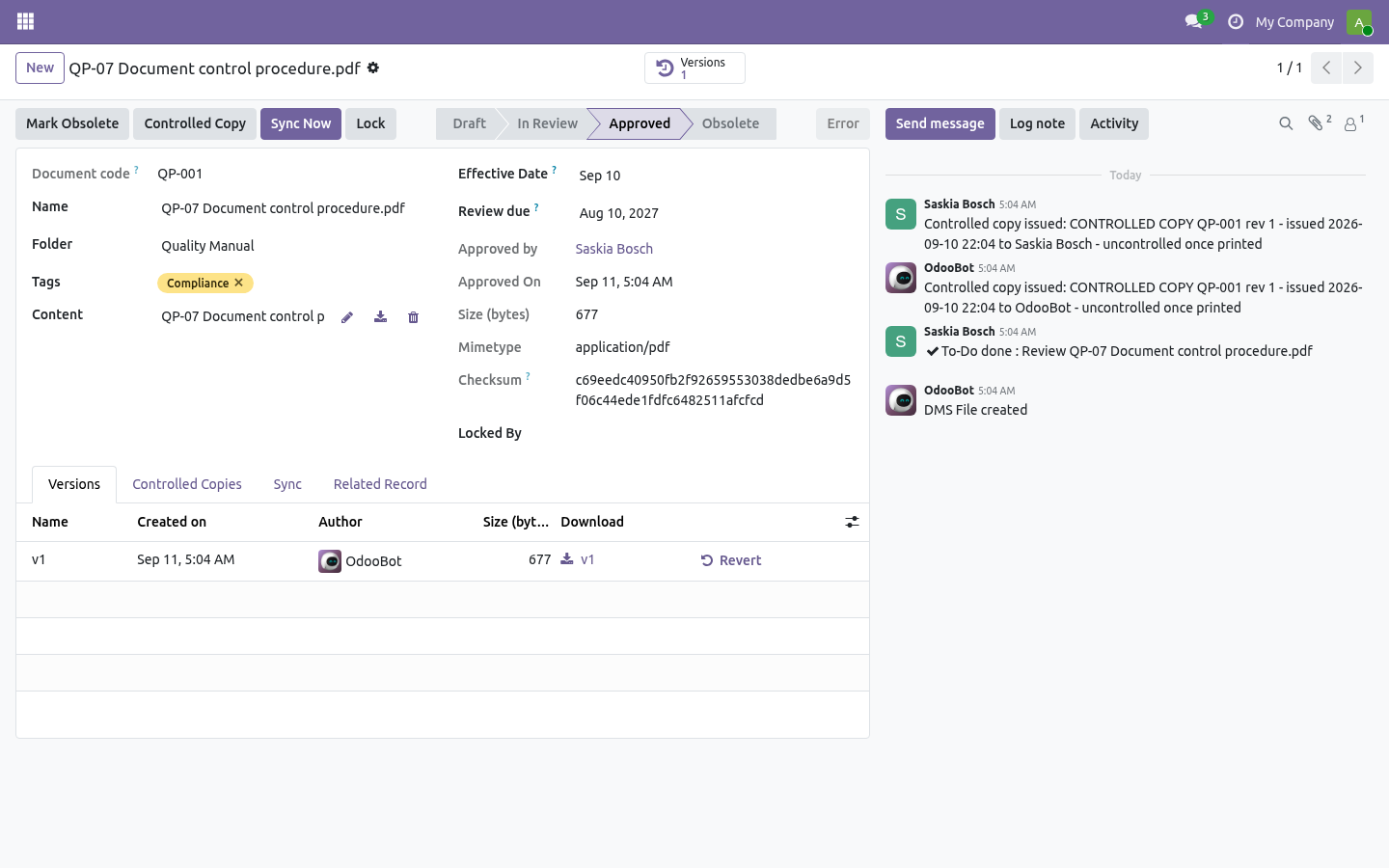
Task: Remove the Compliance tag
Action: coord(238,283)
